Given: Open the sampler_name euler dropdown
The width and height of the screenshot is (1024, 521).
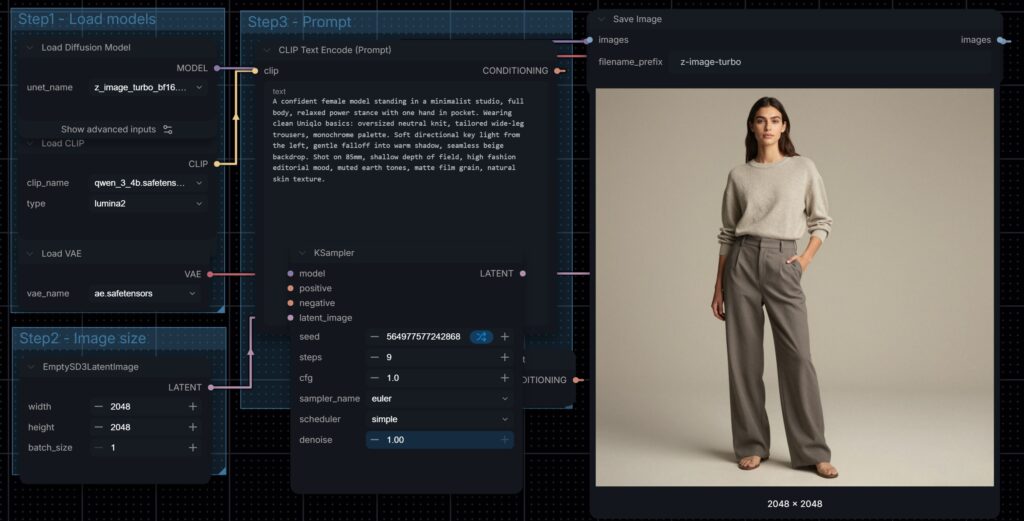Looking at the screenshot, I should click(440, 399).
